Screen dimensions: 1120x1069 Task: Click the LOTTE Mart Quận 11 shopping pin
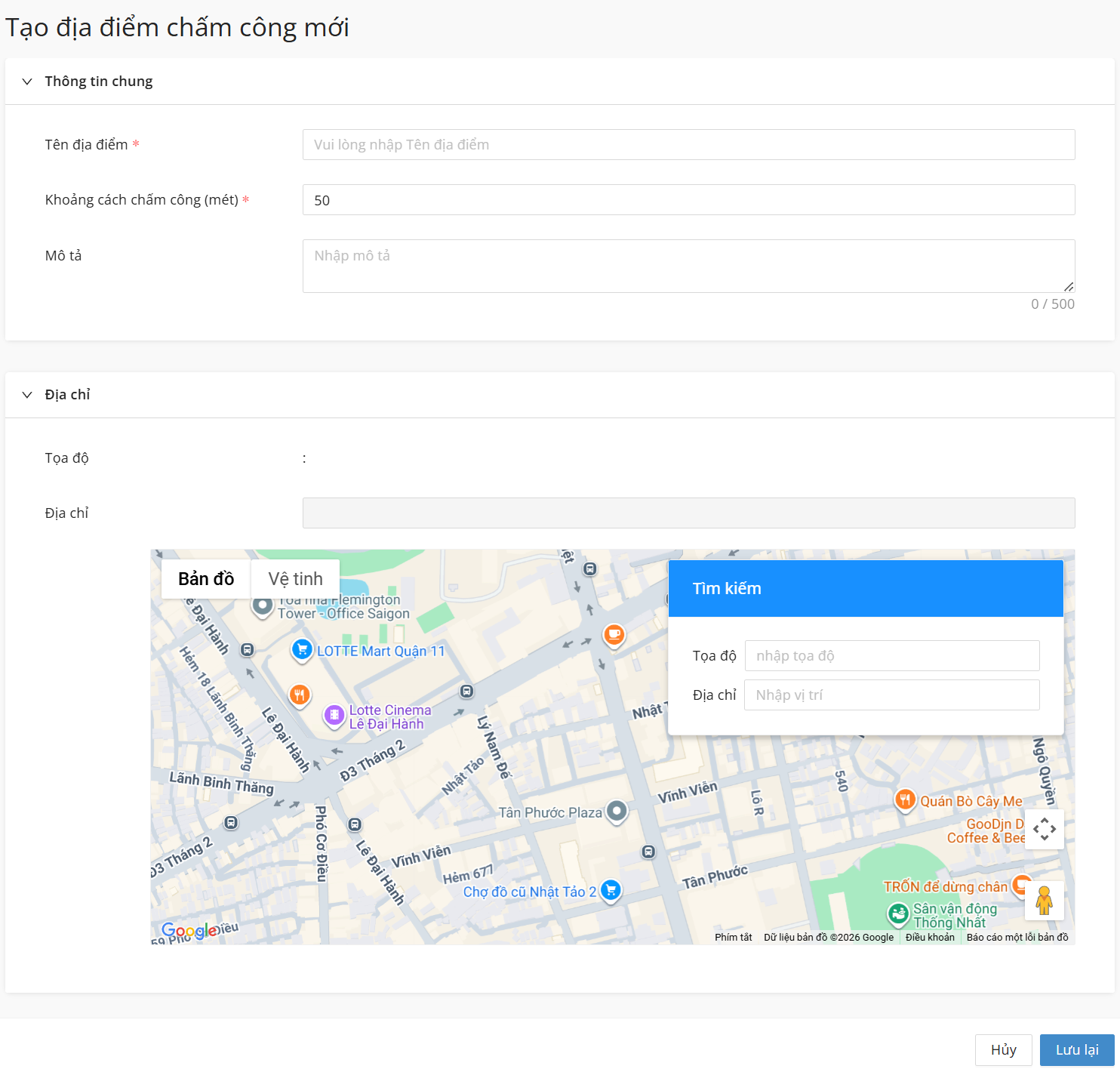(302, 649)
